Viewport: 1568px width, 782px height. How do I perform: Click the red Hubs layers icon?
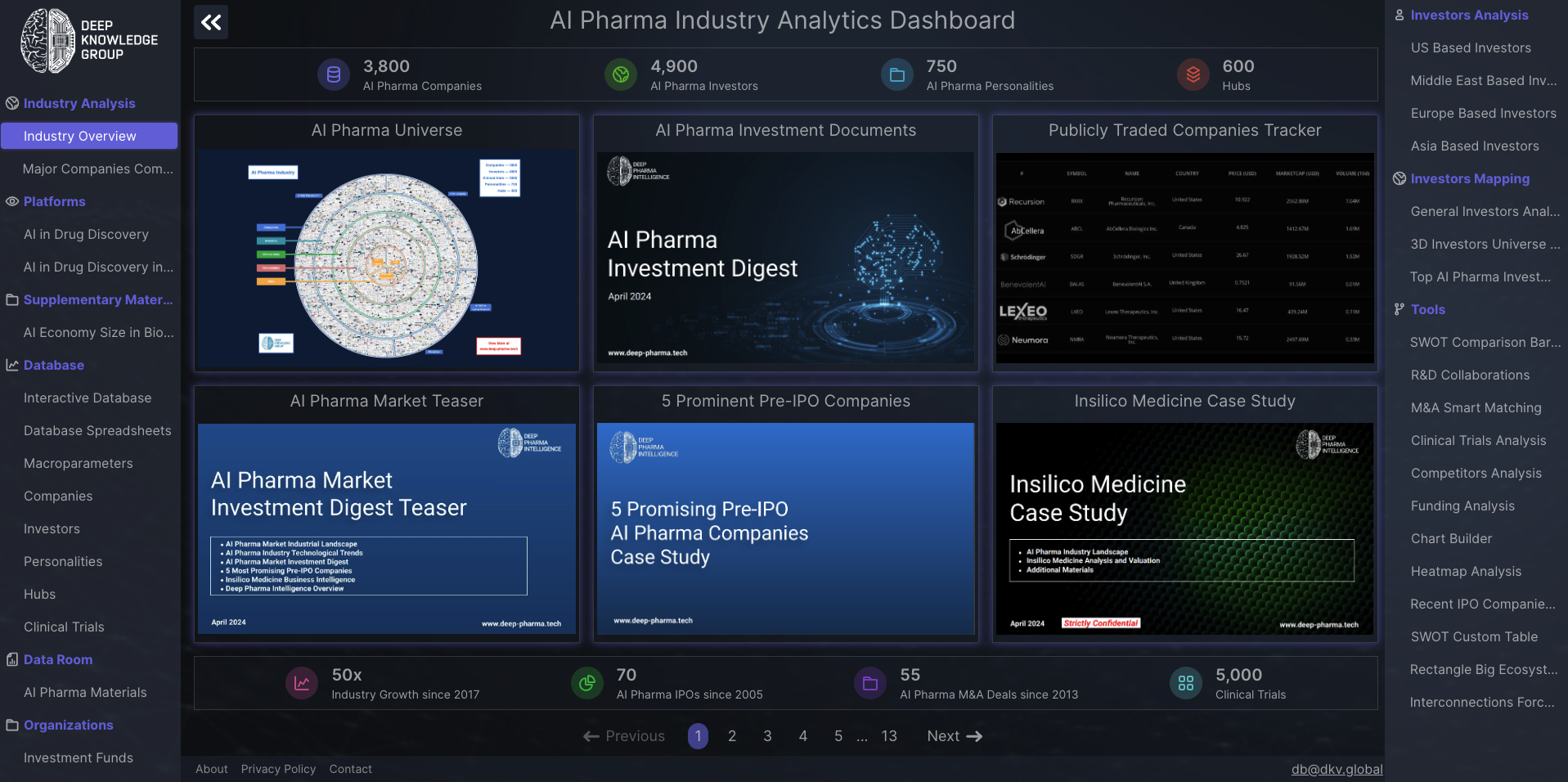click(1193, 75)
